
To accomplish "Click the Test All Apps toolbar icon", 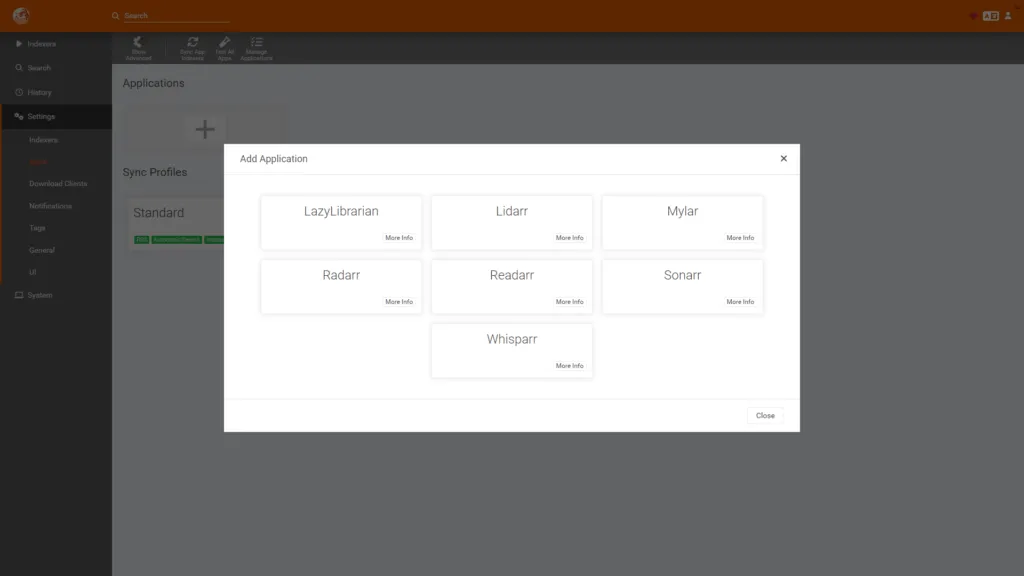I will (224, 48).
